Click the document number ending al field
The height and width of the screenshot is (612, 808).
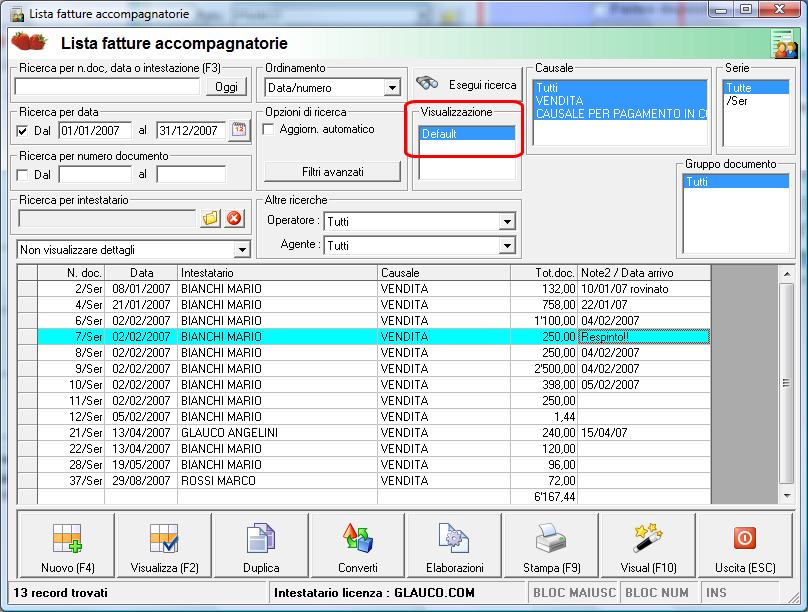click(191, 175)
